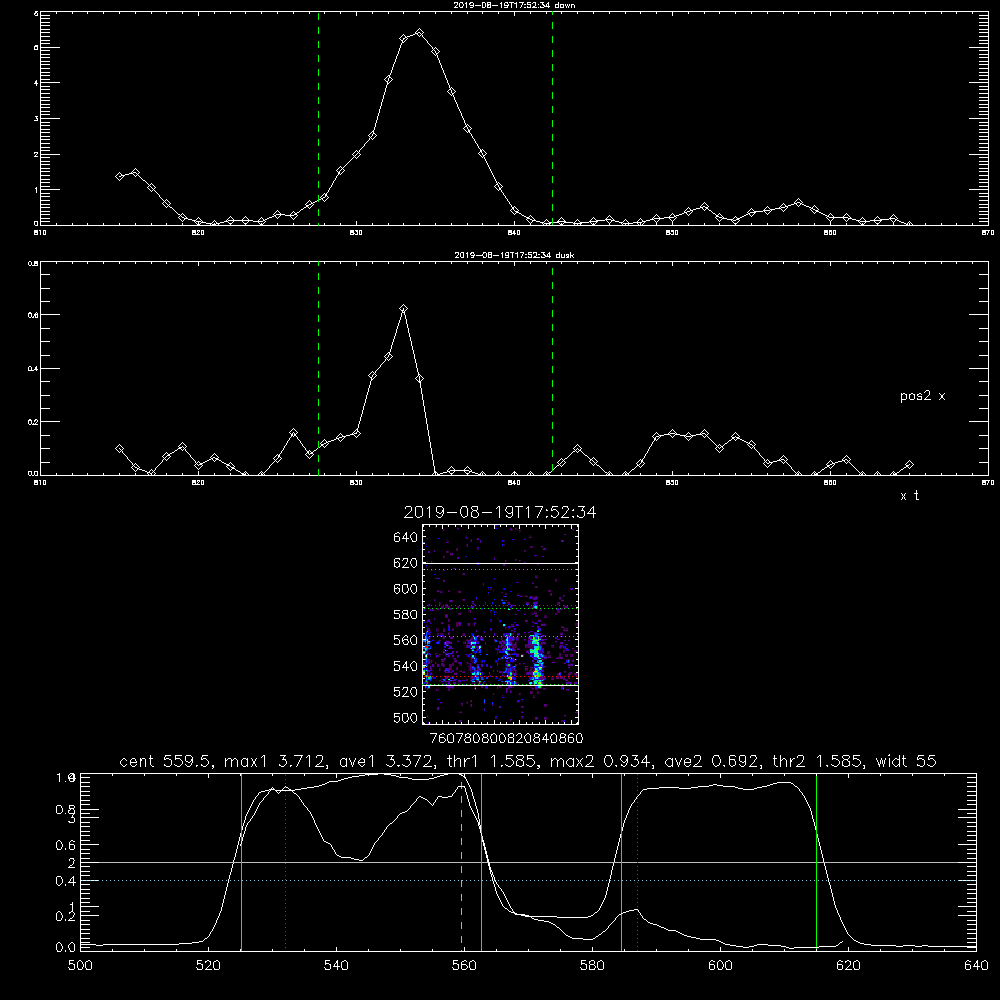The width and height of the screenshot is (1000, 1000).
Task: Click the "2019-08-19T17:52:34 dusk" plot title
Action: tap(514, 255)
